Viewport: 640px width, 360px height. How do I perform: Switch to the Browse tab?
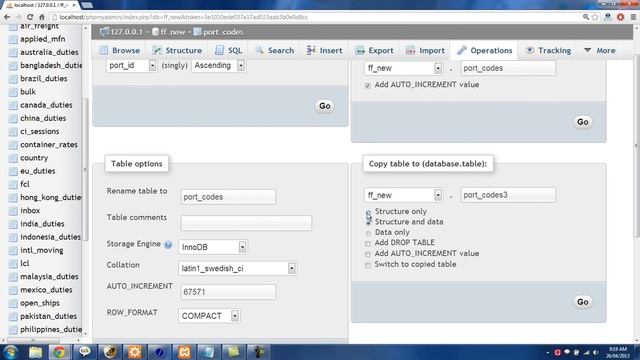120,51
